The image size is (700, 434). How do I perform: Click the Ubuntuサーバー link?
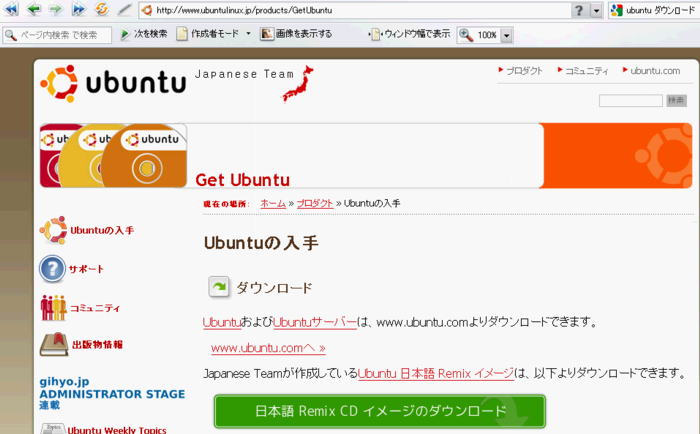tap(315, 322)
